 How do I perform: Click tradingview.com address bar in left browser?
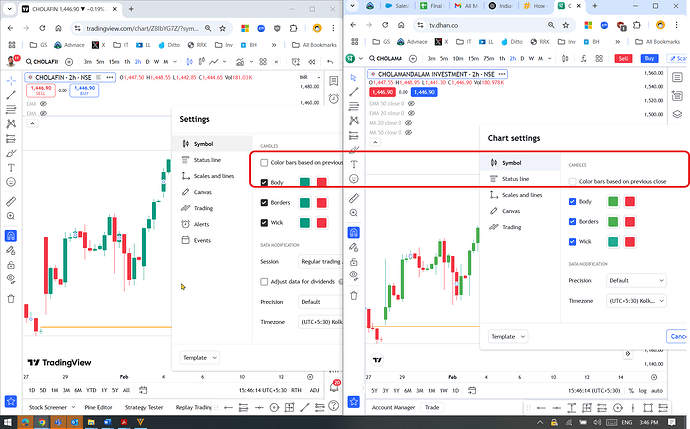tap(142, 28)
